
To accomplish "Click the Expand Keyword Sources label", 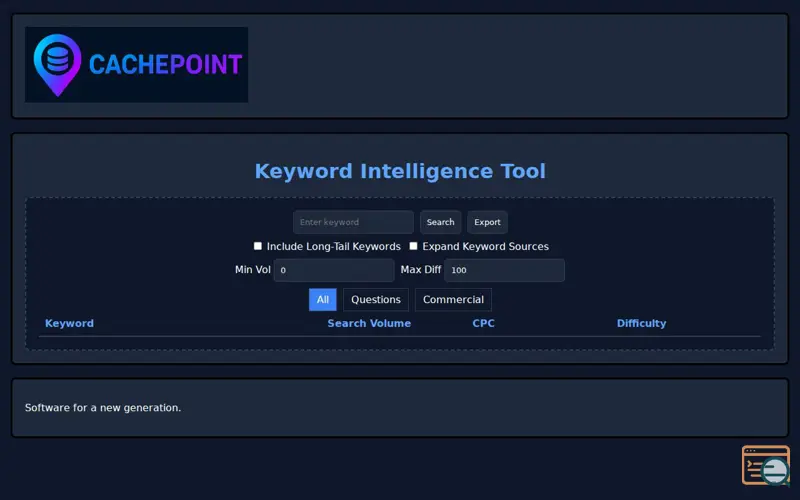I will click(485, 246).
